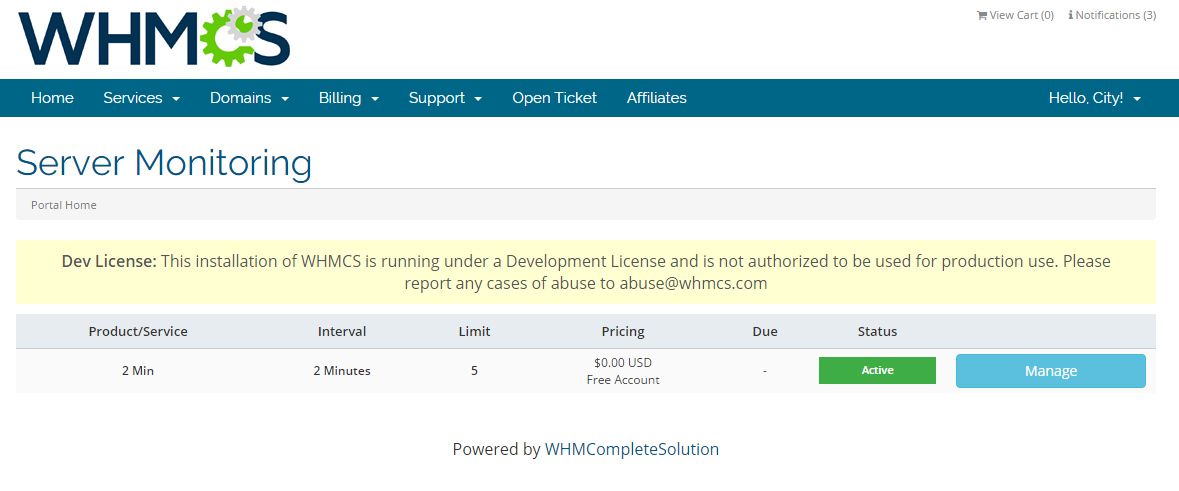Click the Pricing column header
This screenshot has width=1179, height=491.
pos(623,331)
